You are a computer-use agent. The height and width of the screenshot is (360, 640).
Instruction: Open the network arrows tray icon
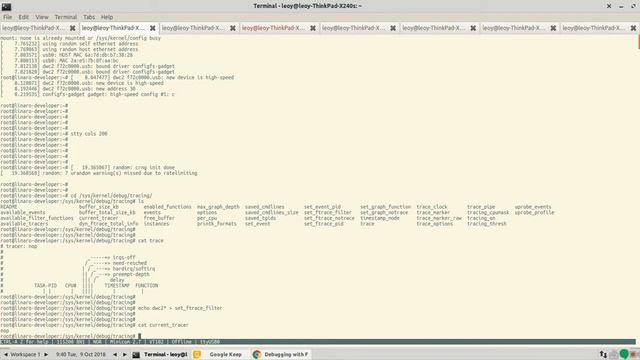(x=603, y=354)
